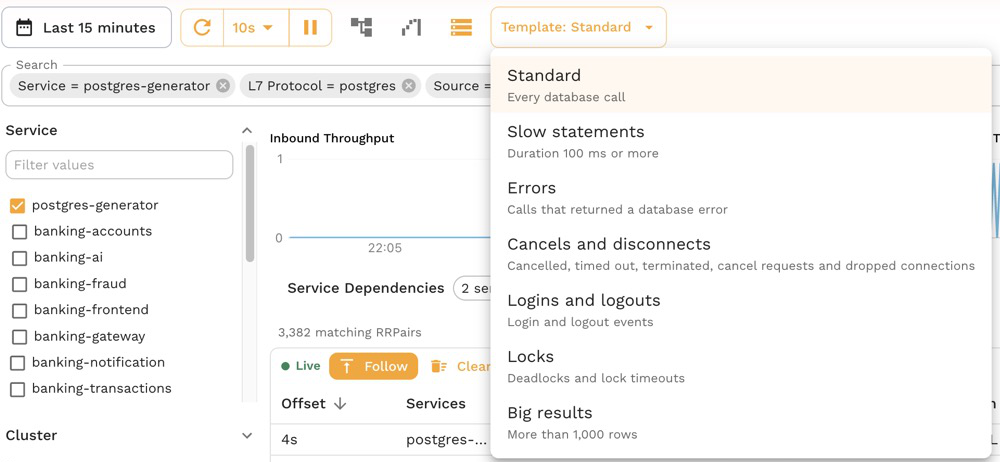The width and height of the screenshot is (1000, 462).
Task: Check the banking-fraud checkbox
Action: pyautogui.click(x=19, y=284)
